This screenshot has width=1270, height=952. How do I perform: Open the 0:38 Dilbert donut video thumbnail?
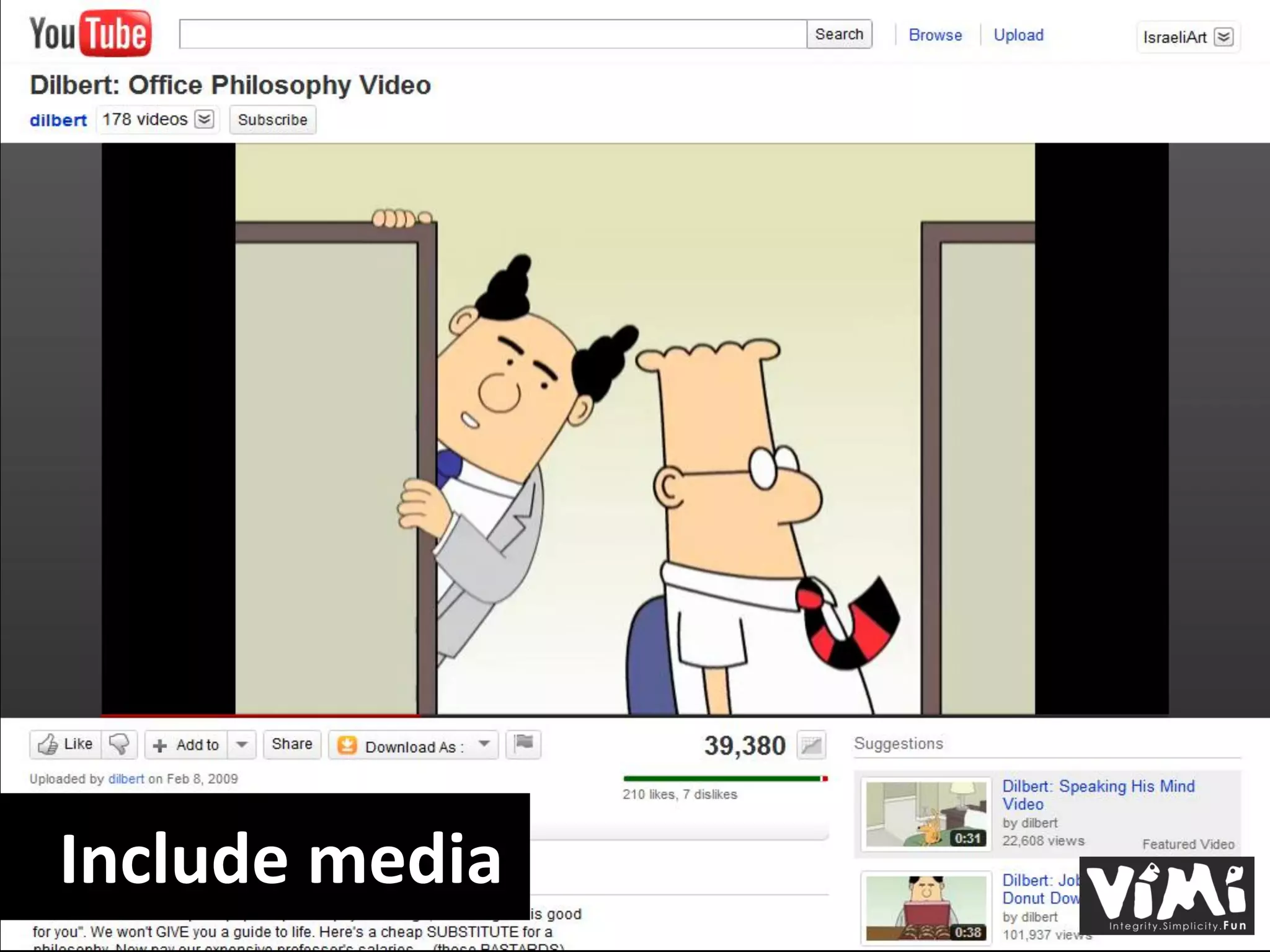click(x=926, y=908)
